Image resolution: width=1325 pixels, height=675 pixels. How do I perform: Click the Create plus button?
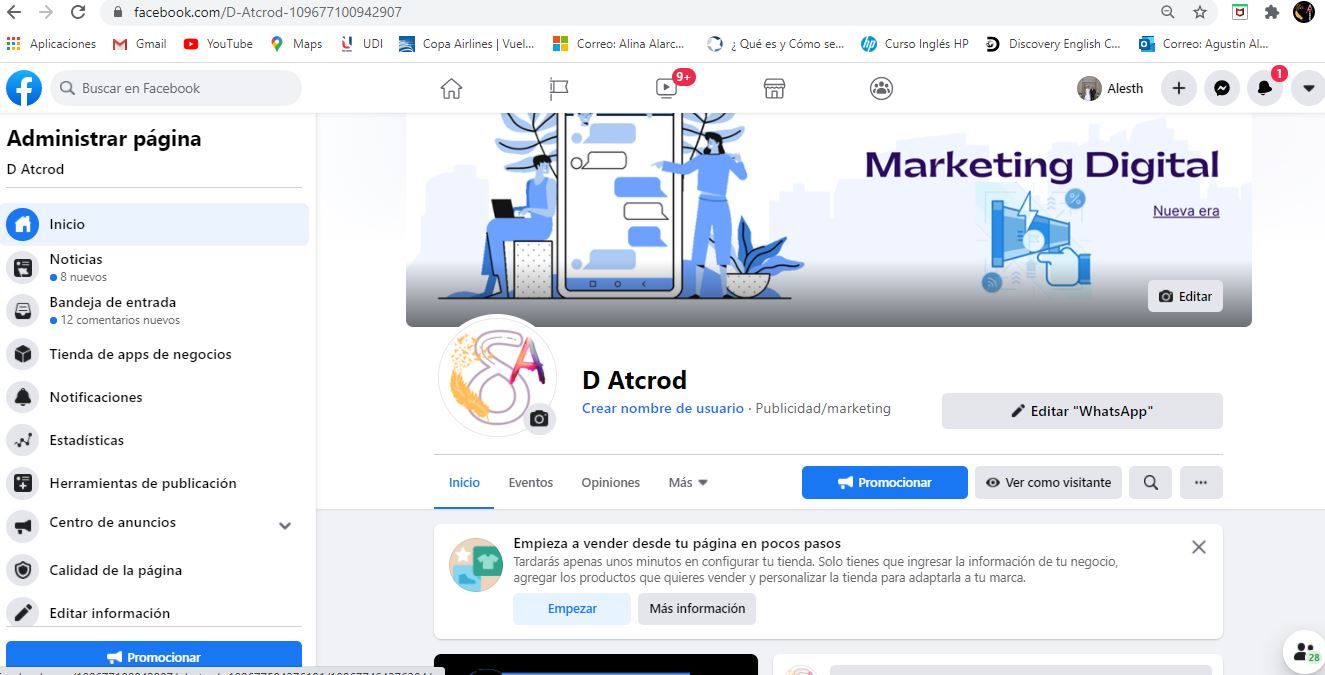[1179, 88]
